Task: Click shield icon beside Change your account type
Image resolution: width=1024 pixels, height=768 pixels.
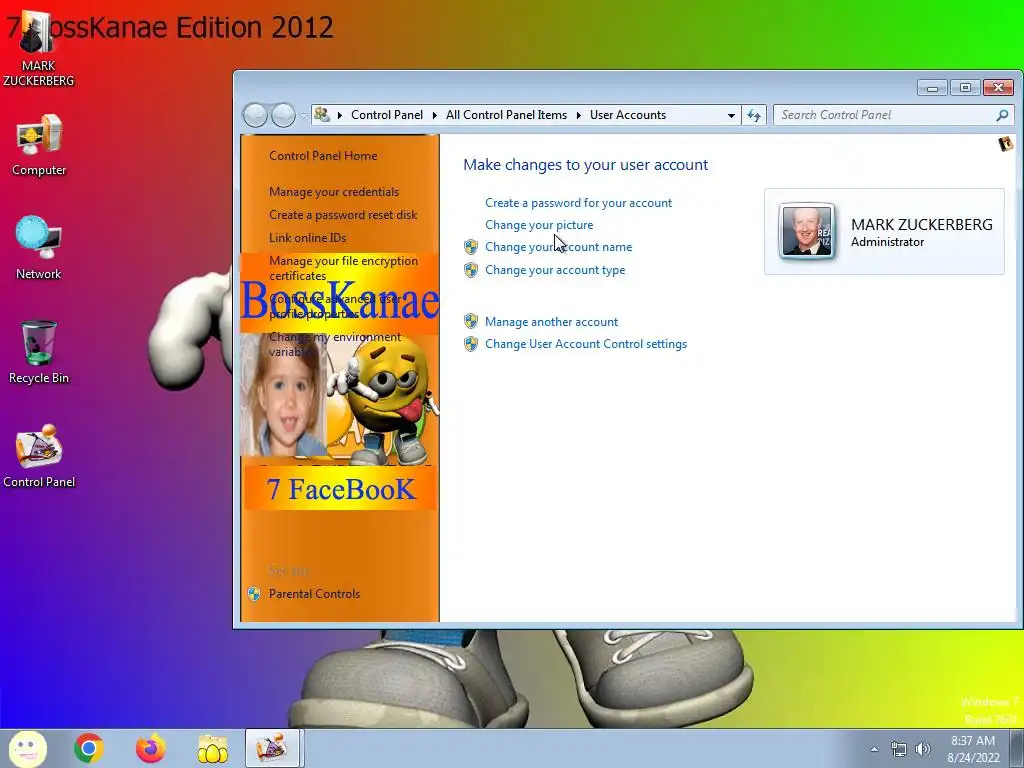Action: point(471,270)
